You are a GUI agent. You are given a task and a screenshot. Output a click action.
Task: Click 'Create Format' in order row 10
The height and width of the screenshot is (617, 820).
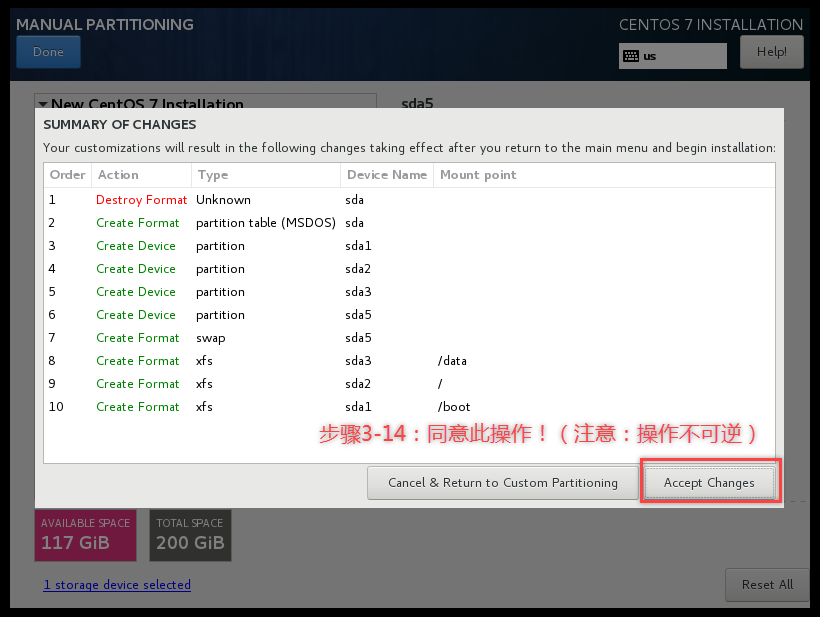tap(138, 407)
